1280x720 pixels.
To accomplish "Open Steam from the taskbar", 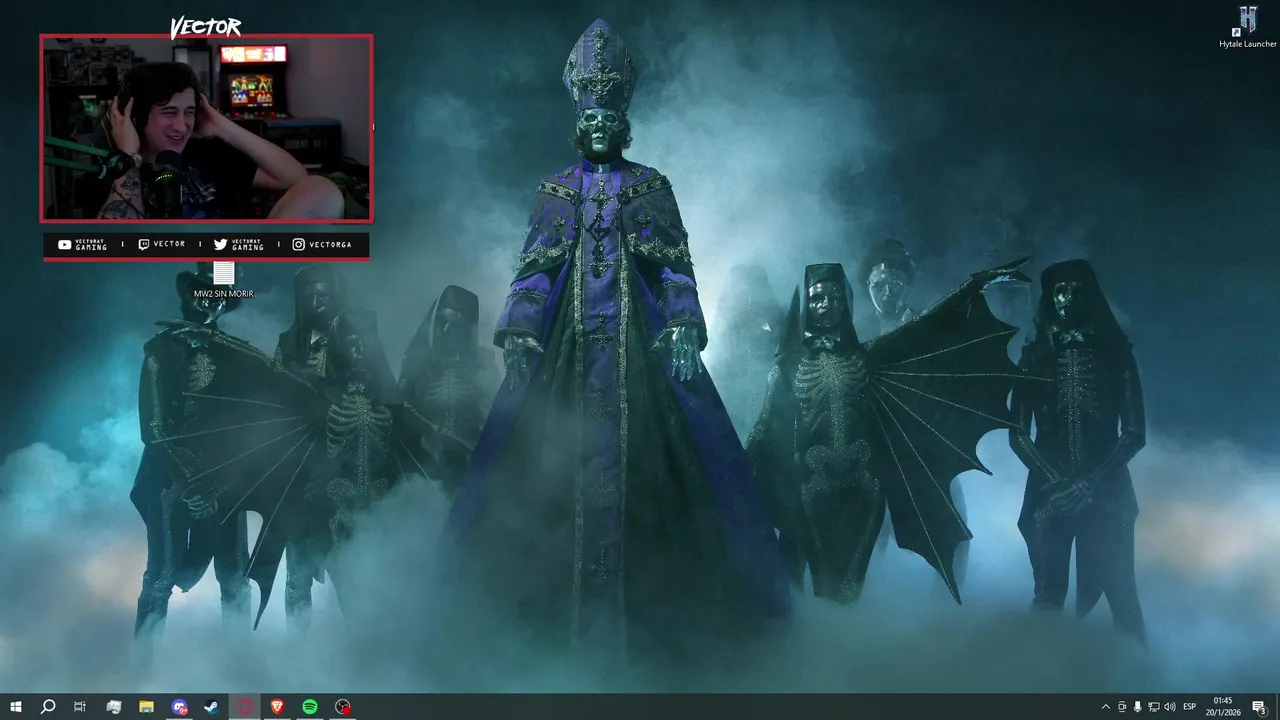I will click(x=212, y=707).
